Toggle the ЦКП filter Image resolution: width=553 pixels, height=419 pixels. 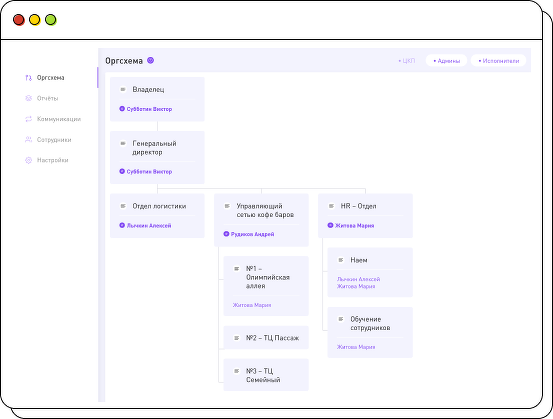407,61
